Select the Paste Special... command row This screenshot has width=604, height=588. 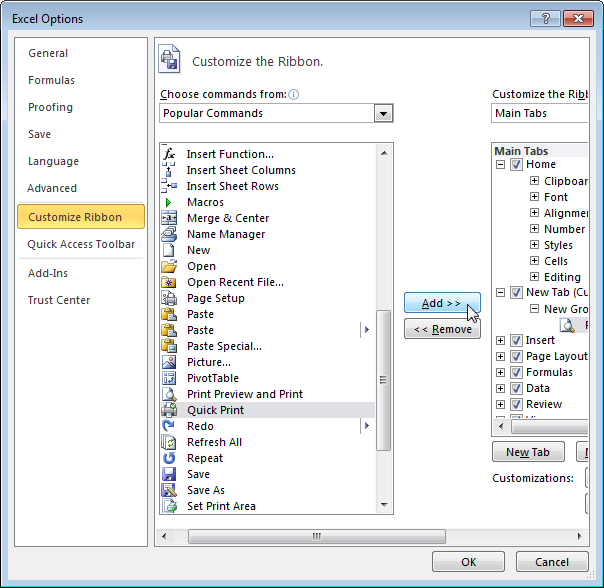coord(267,346)
